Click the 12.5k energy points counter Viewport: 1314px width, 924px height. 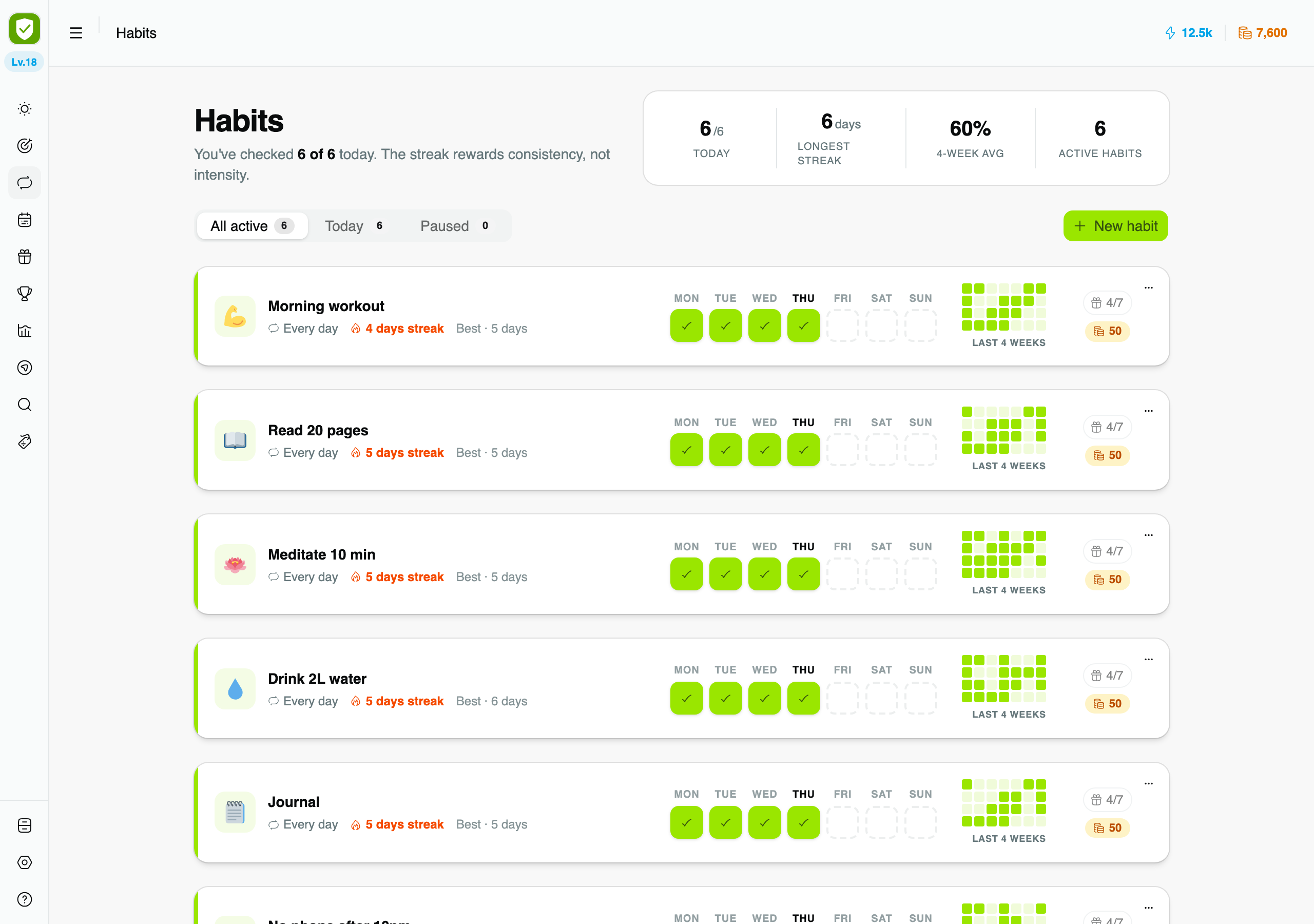click(1189, 33)
